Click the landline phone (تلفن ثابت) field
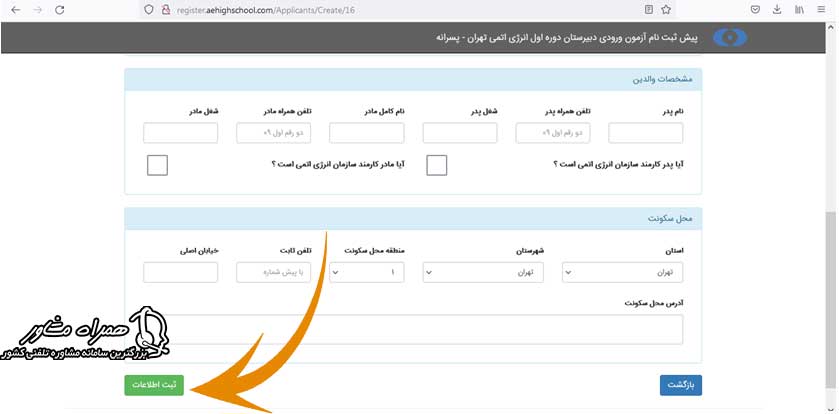Viewport: 839px width, 414px height. coord(274,272)
